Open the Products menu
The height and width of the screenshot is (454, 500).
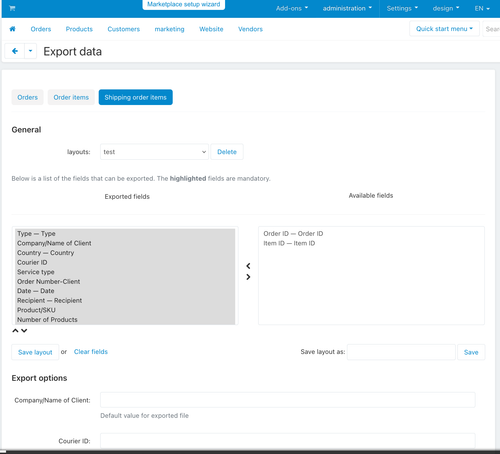tap(79, 29)
